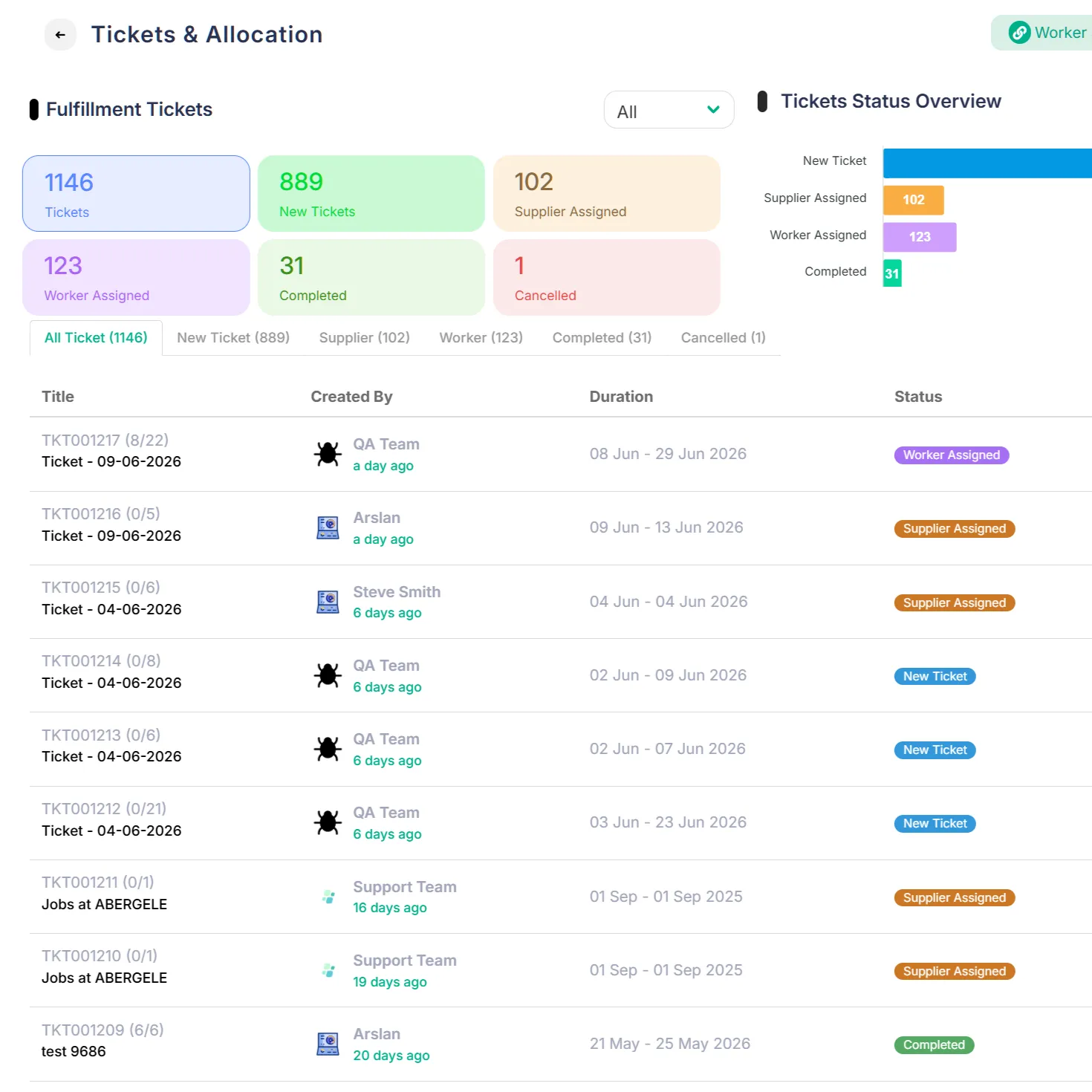Viewport: 1092px width, 1092px height.
Task: Open ticket TKT001212 (0/21)
Action: [x=104, y=809]
